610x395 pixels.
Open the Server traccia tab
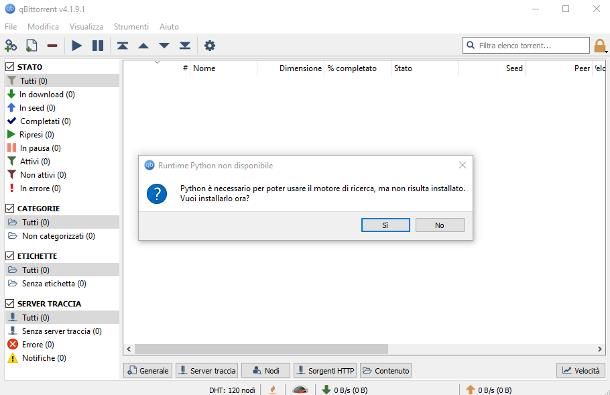207,370
